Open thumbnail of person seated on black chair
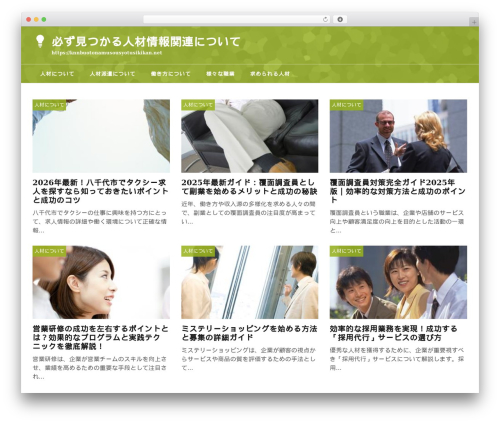The image size is (500, 423). click(x=250, y=136)
